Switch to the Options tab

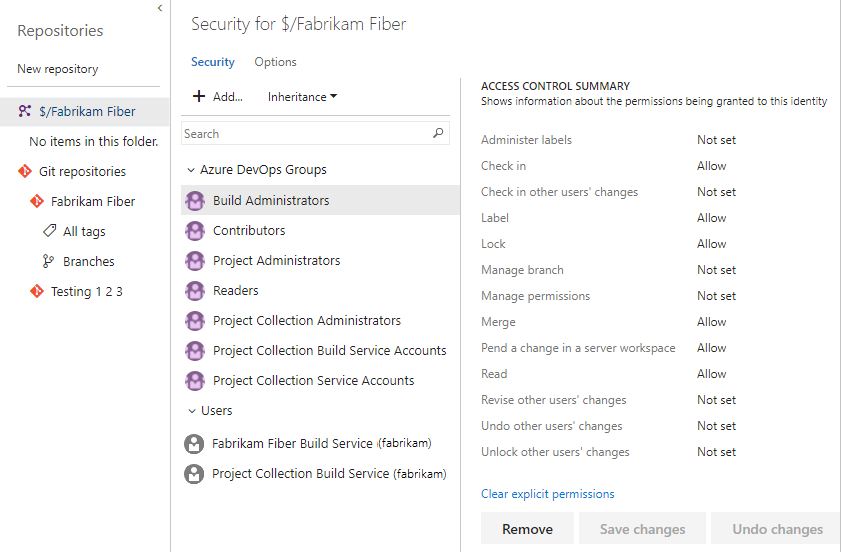(x=275, y=62)
